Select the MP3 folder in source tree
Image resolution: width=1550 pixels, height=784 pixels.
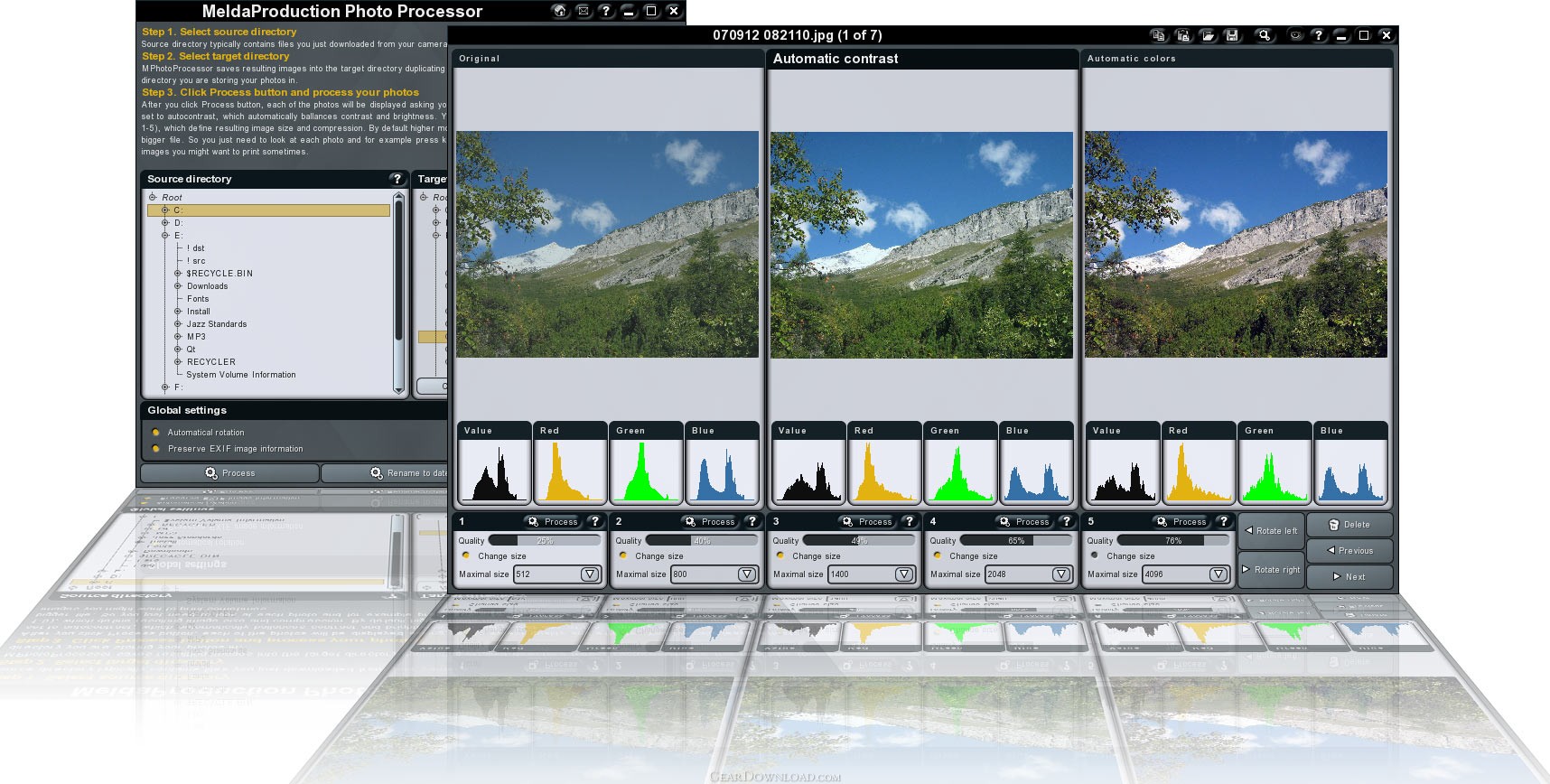click(196, 337)
